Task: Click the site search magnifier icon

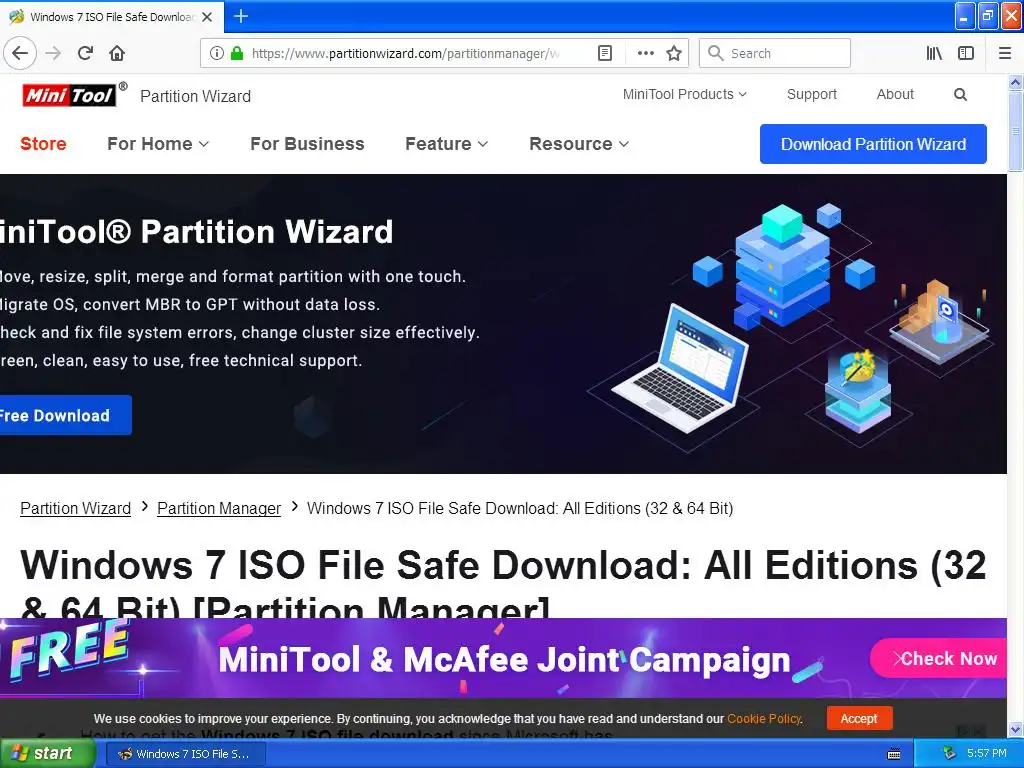Action: (960, 95)
